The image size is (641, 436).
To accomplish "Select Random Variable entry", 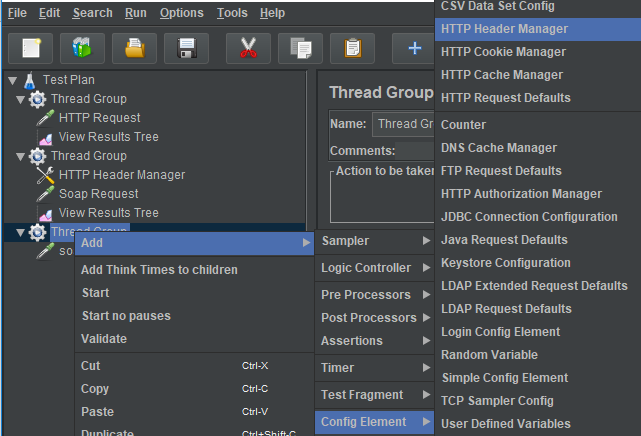I will pos(538,355).
